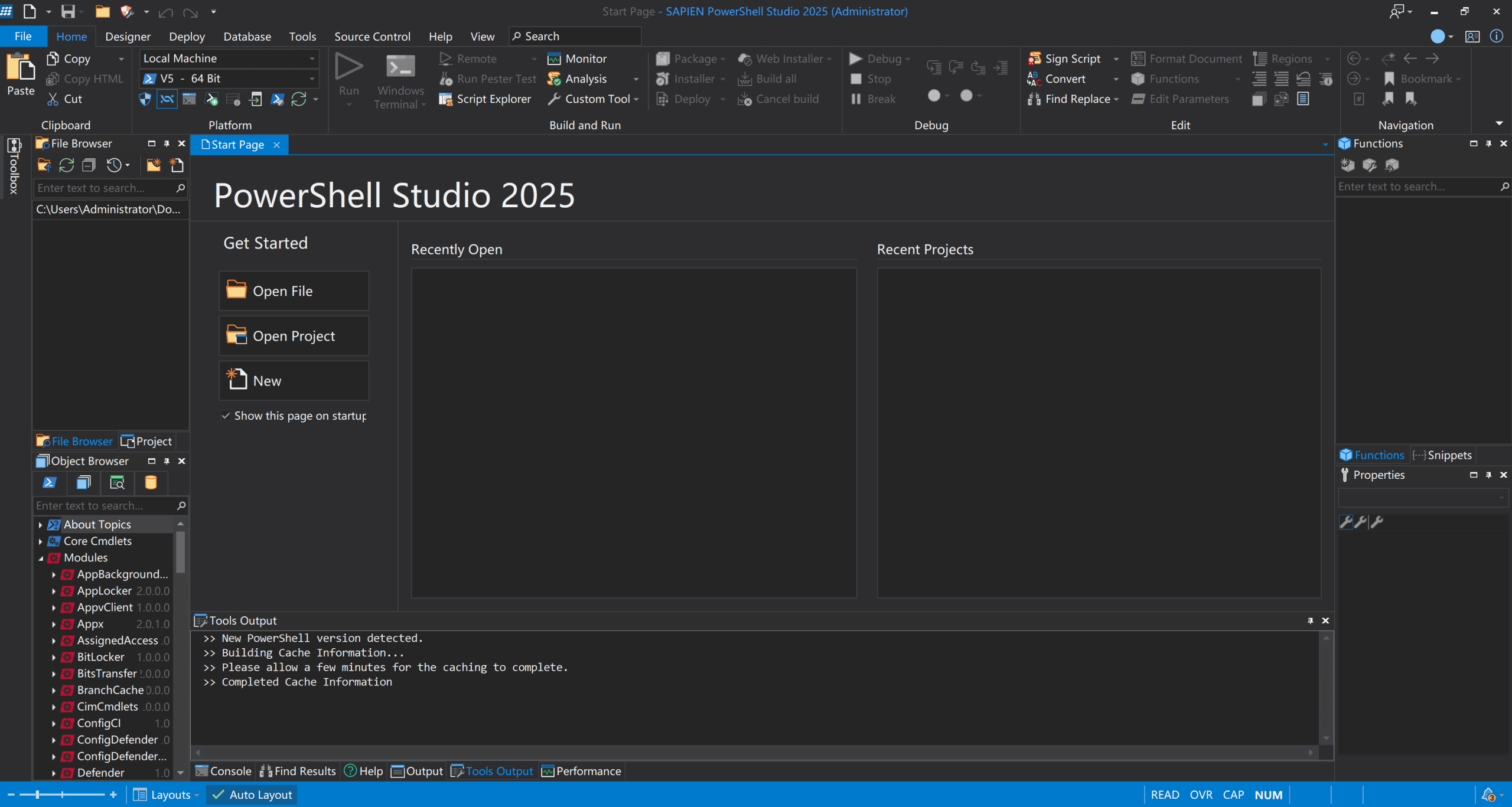Open the Copy dropdown arrow
1512x807 pixels.
pos(121,58)
